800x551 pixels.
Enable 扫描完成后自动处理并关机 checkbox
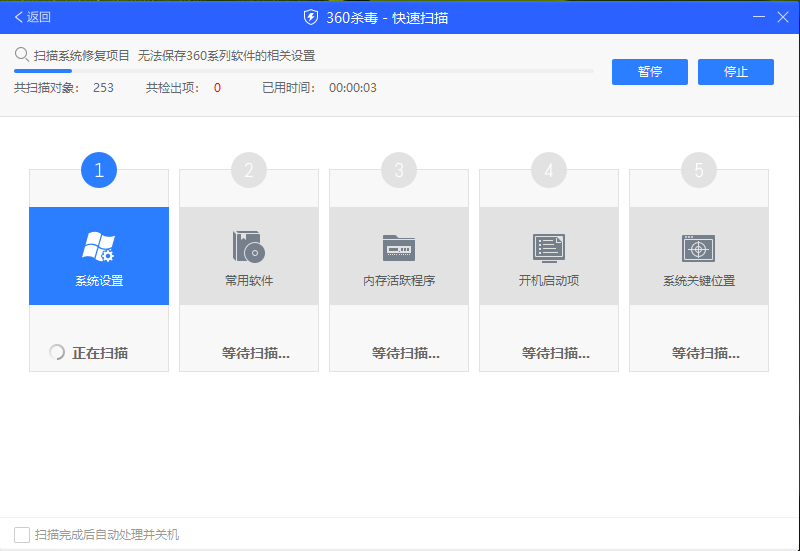[21, 534]
